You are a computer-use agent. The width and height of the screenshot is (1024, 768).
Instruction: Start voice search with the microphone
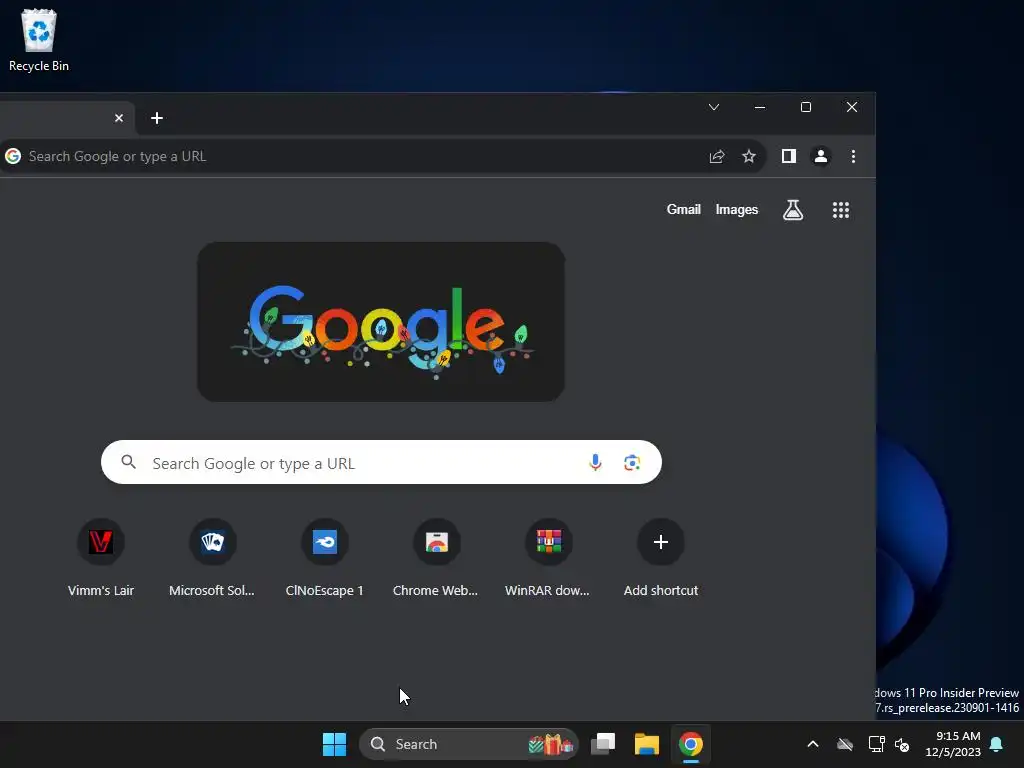tap(595, 462)
